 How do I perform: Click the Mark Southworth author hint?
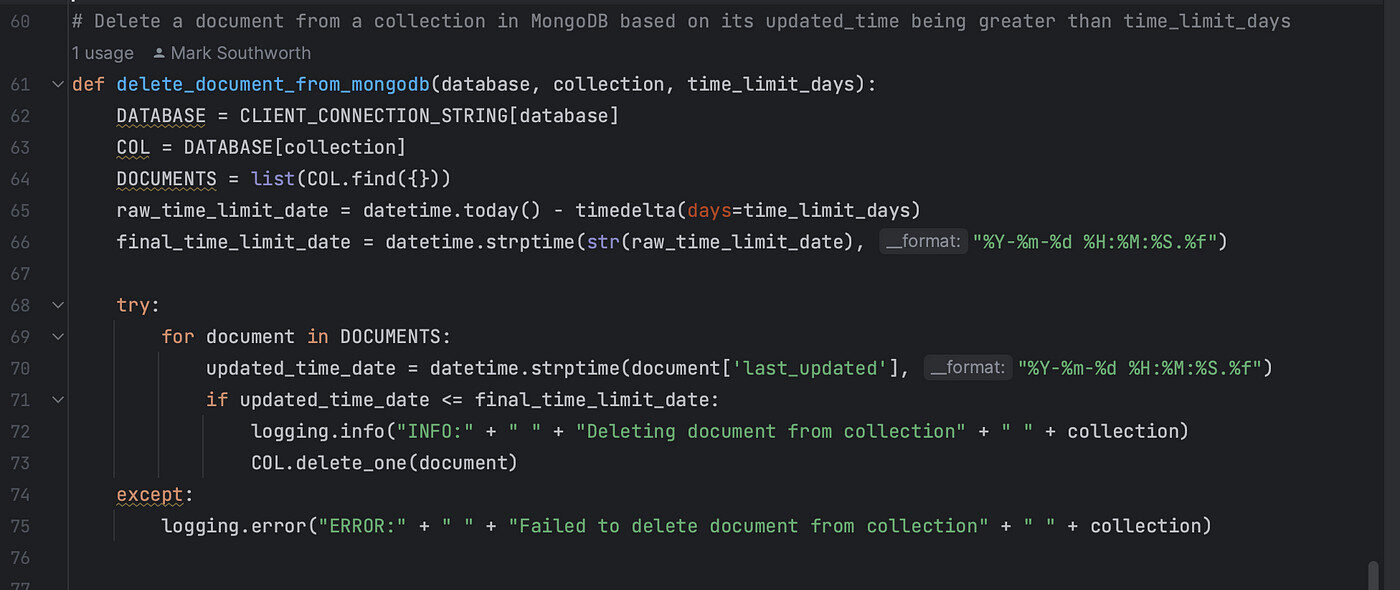coord(240,53)
